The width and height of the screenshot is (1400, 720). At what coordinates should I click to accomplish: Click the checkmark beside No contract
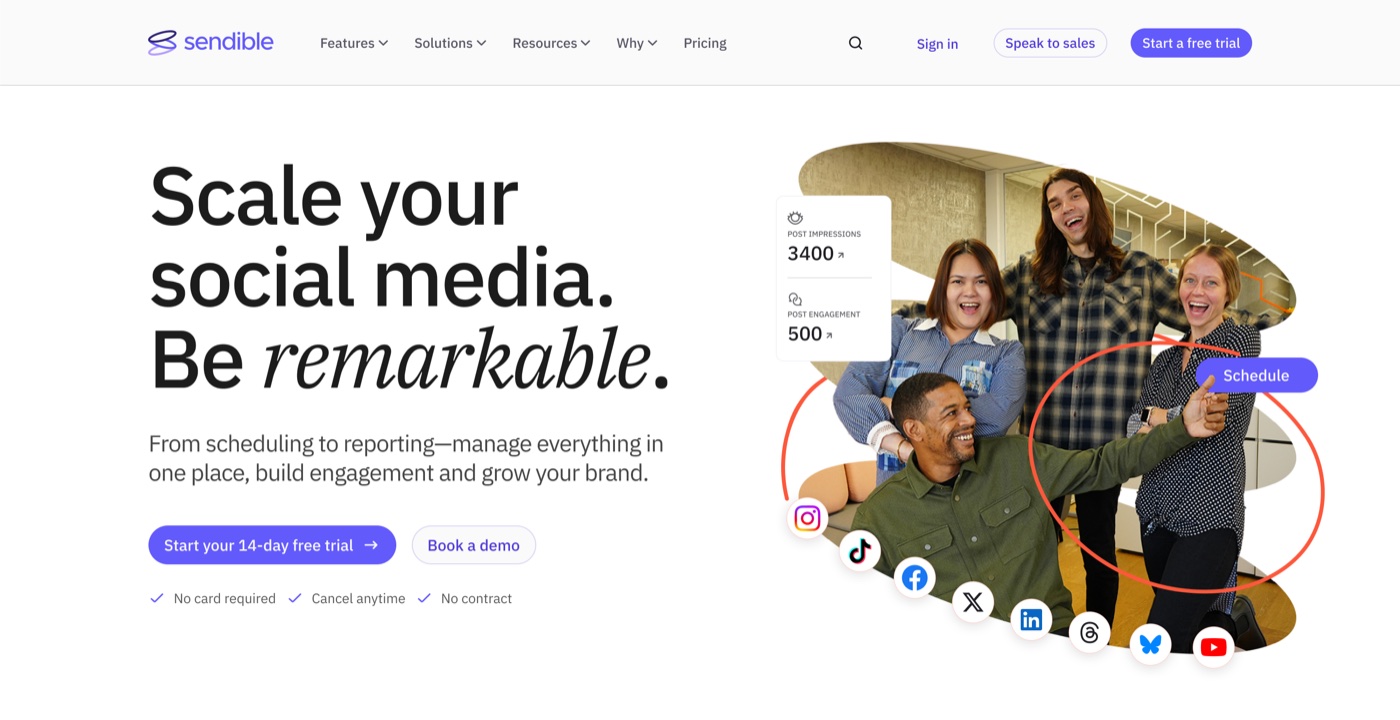point(424,598)
